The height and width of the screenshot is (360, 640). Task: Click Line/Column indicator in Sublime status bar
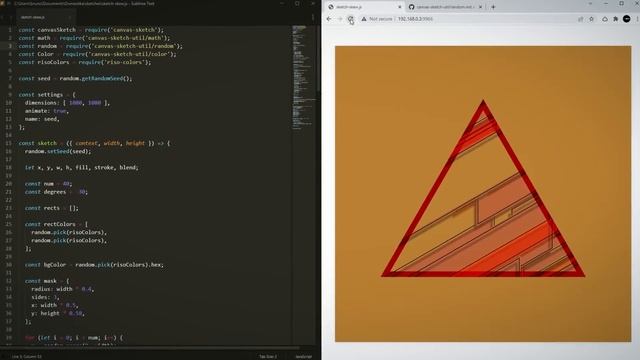[x=27, y=356]
